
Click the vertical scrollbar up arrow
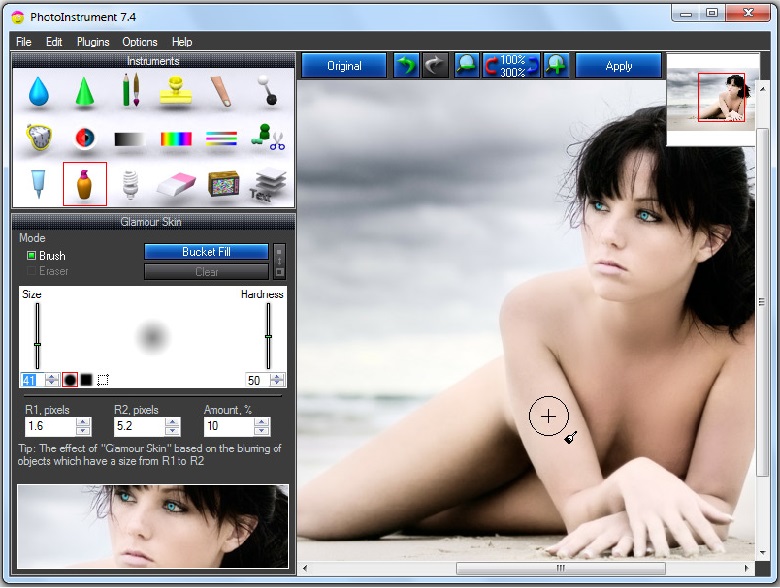pyautogui.click(x=762, y=89)
